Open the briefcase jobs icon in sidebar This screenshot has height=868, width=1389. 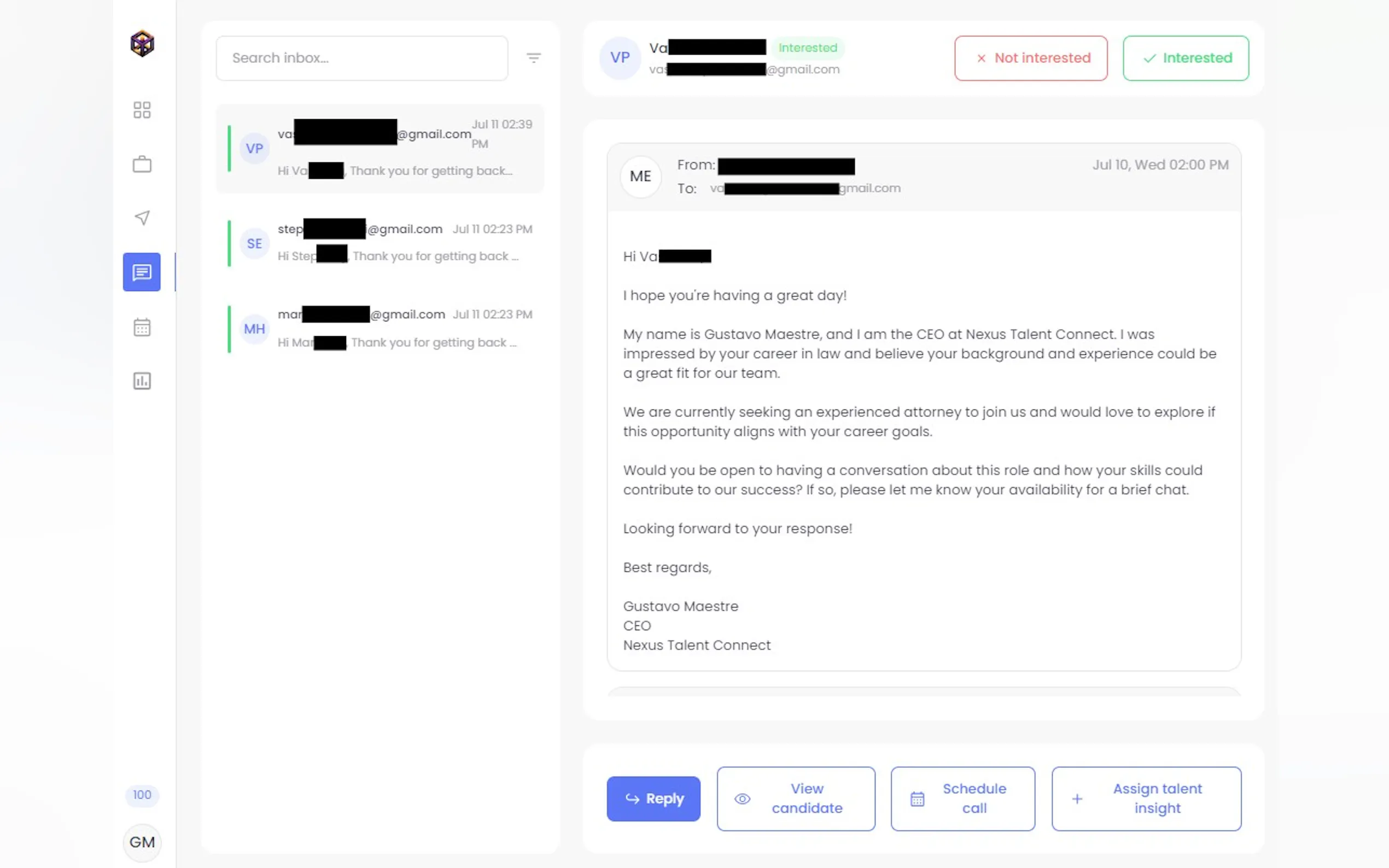[x=142, y=164]
